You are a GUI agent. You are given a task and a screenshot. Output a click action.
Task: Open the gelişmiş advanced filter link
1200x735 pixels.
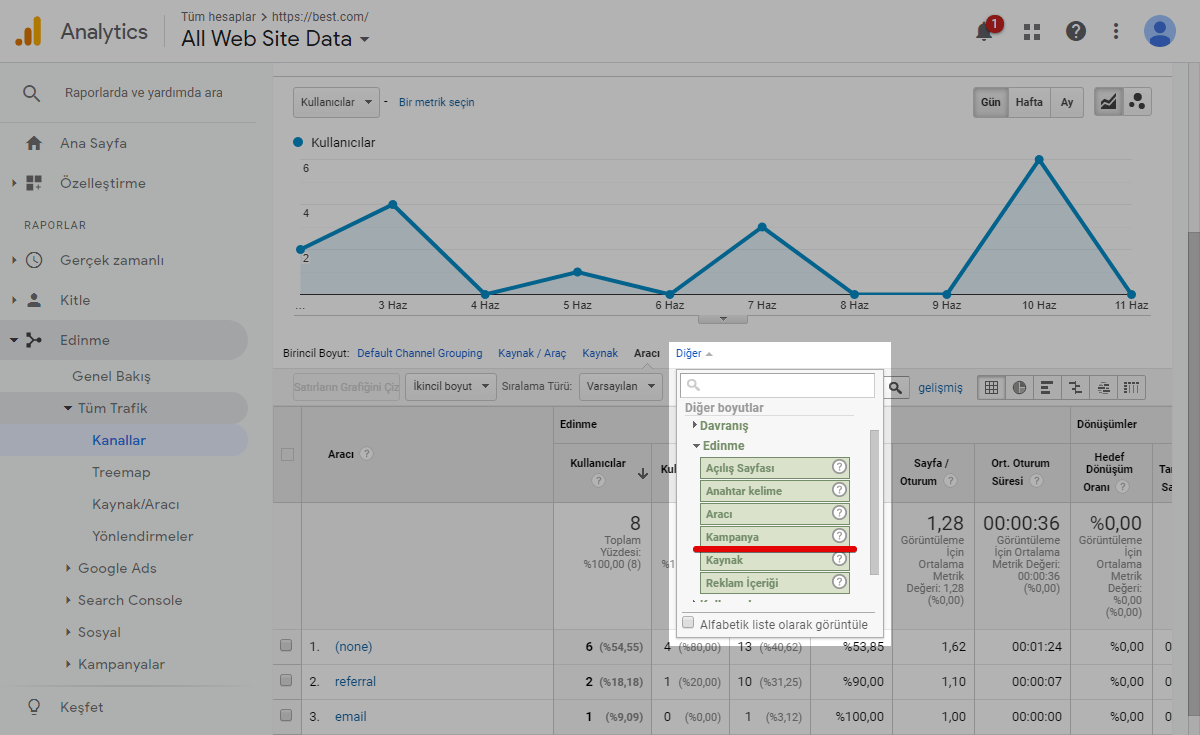pyautogui.click(x=940, y=387)
